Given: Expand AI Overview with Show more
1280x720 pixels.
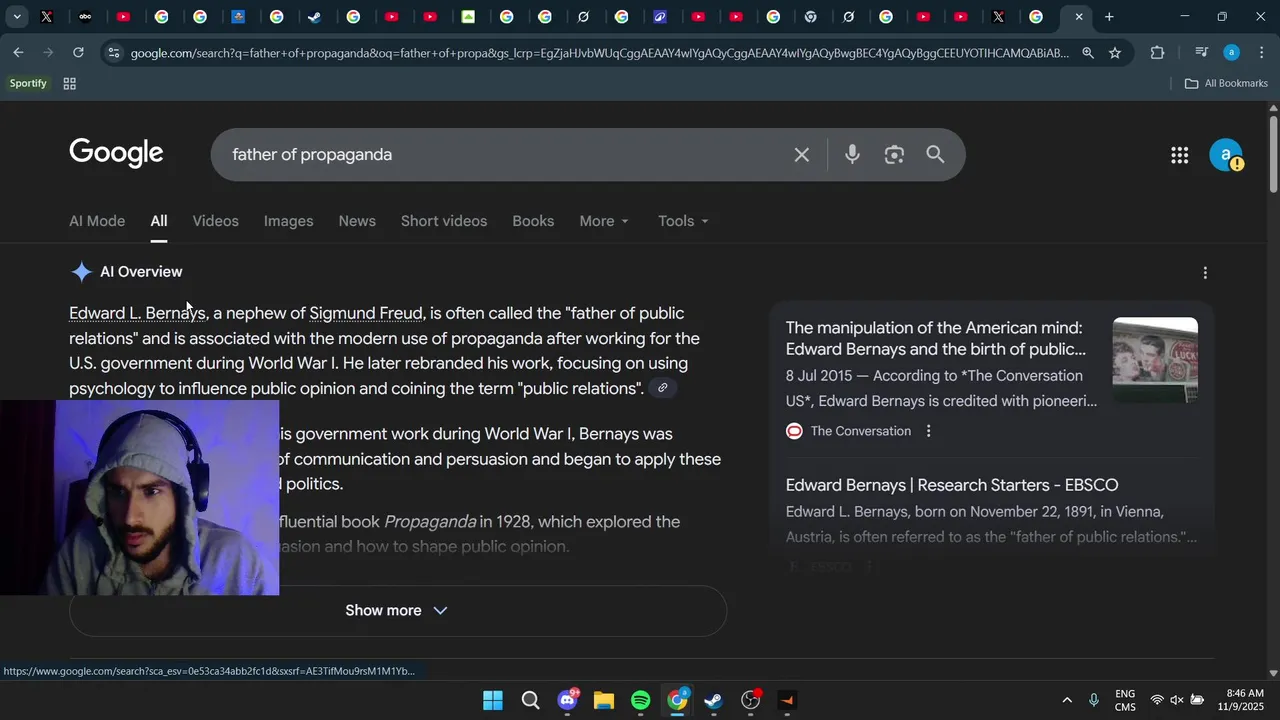Looking at the screenshot, I should [x=397, y=611].
